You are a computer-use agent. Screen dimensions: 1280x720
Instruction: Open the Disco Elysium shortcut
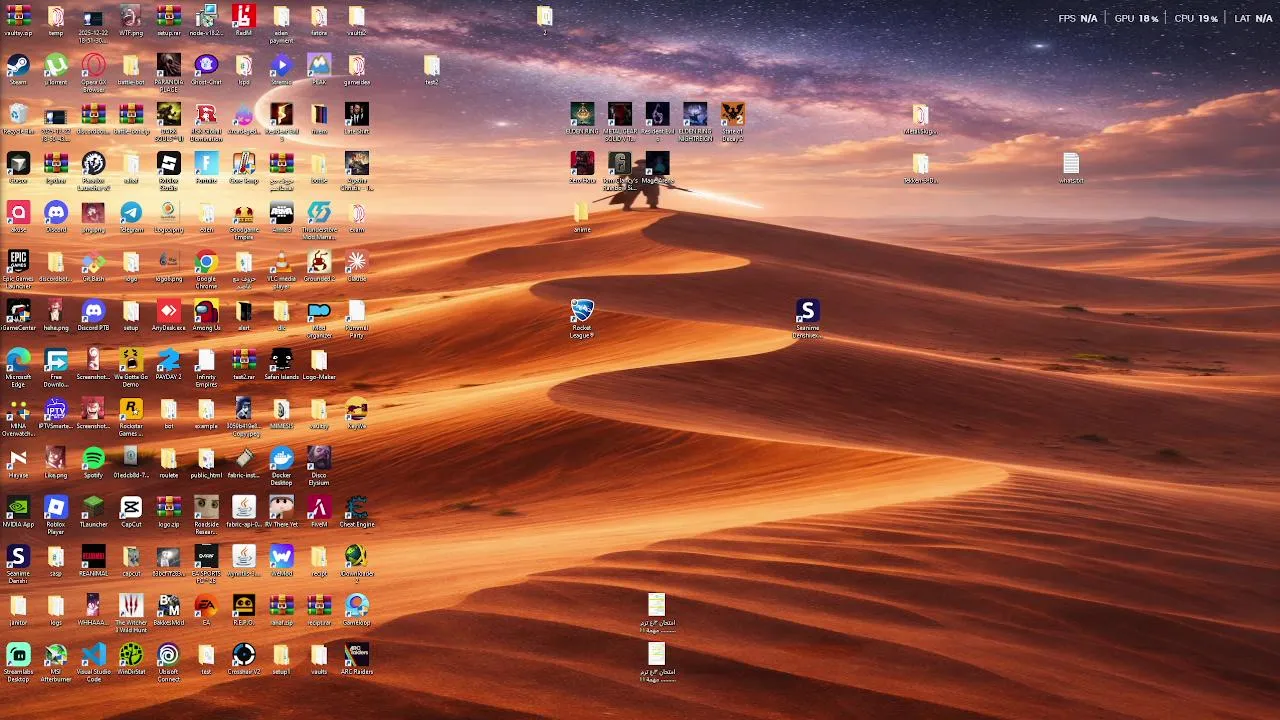(x=319, y=464)
